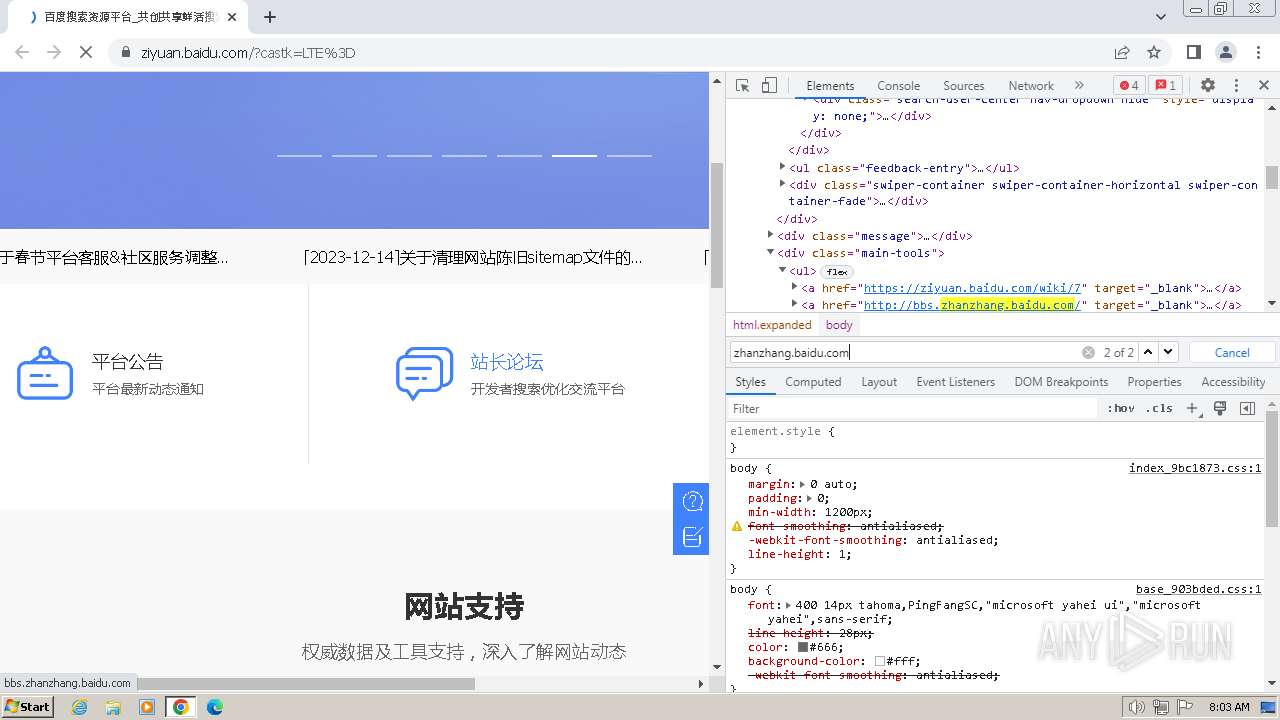Open the #666 color swatch
Viewport: 1280px width, 720px height.
click(x=802, y=647)
